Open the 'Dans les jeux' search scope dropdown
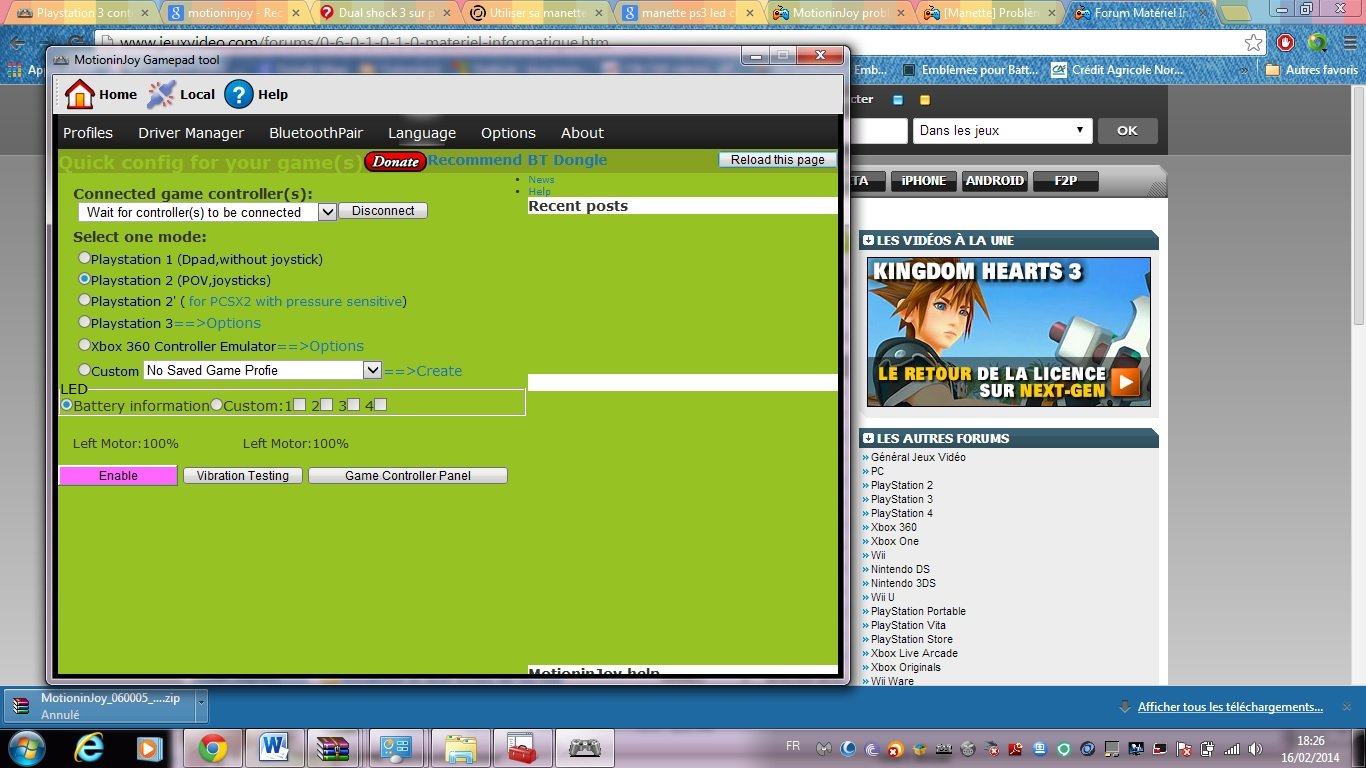1366x768 pixels. tap(1001, 131)
